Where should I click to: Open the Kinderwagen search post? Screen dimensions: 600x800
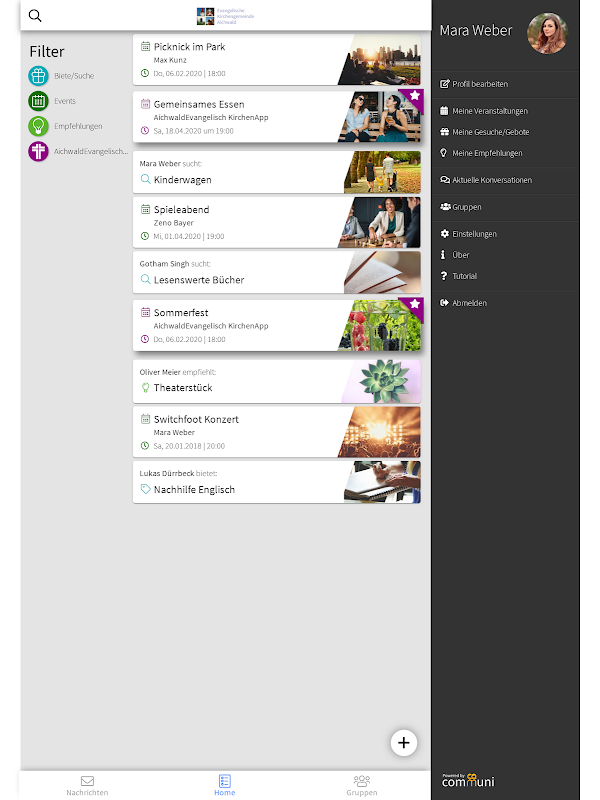coord(277,172)
